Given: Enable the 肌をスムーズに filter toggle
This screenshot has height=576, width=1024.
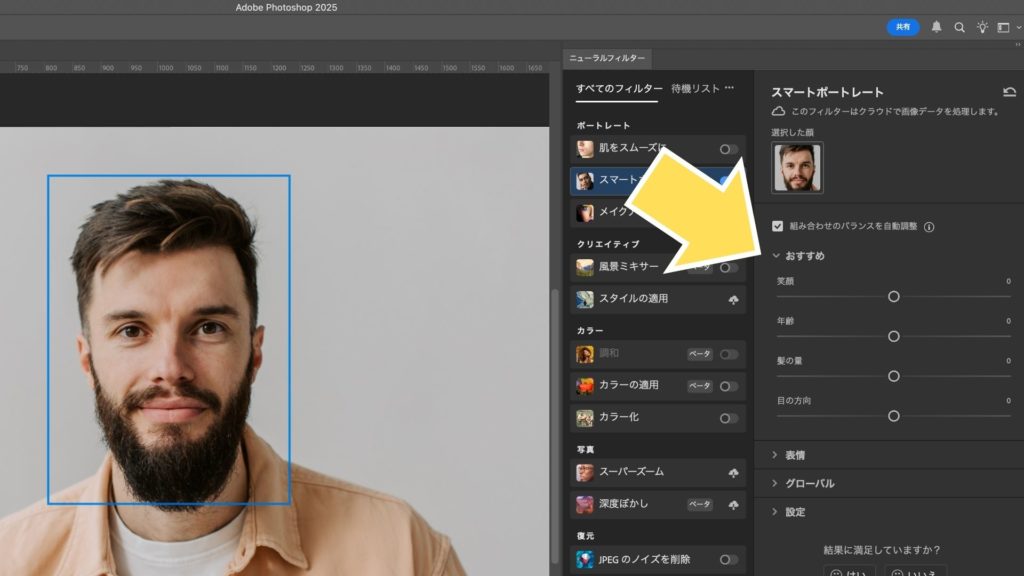Looking at the screenshot, I should pos(729,149).
